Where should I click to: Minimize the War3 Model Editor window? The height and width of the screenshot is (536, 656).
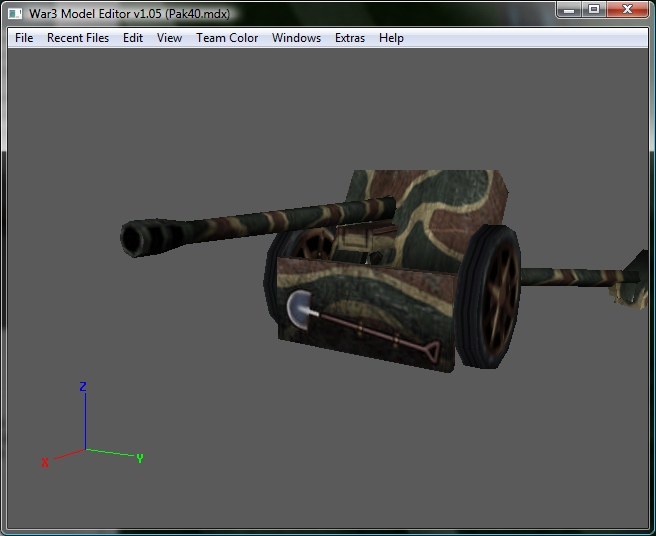coord(569,10)
